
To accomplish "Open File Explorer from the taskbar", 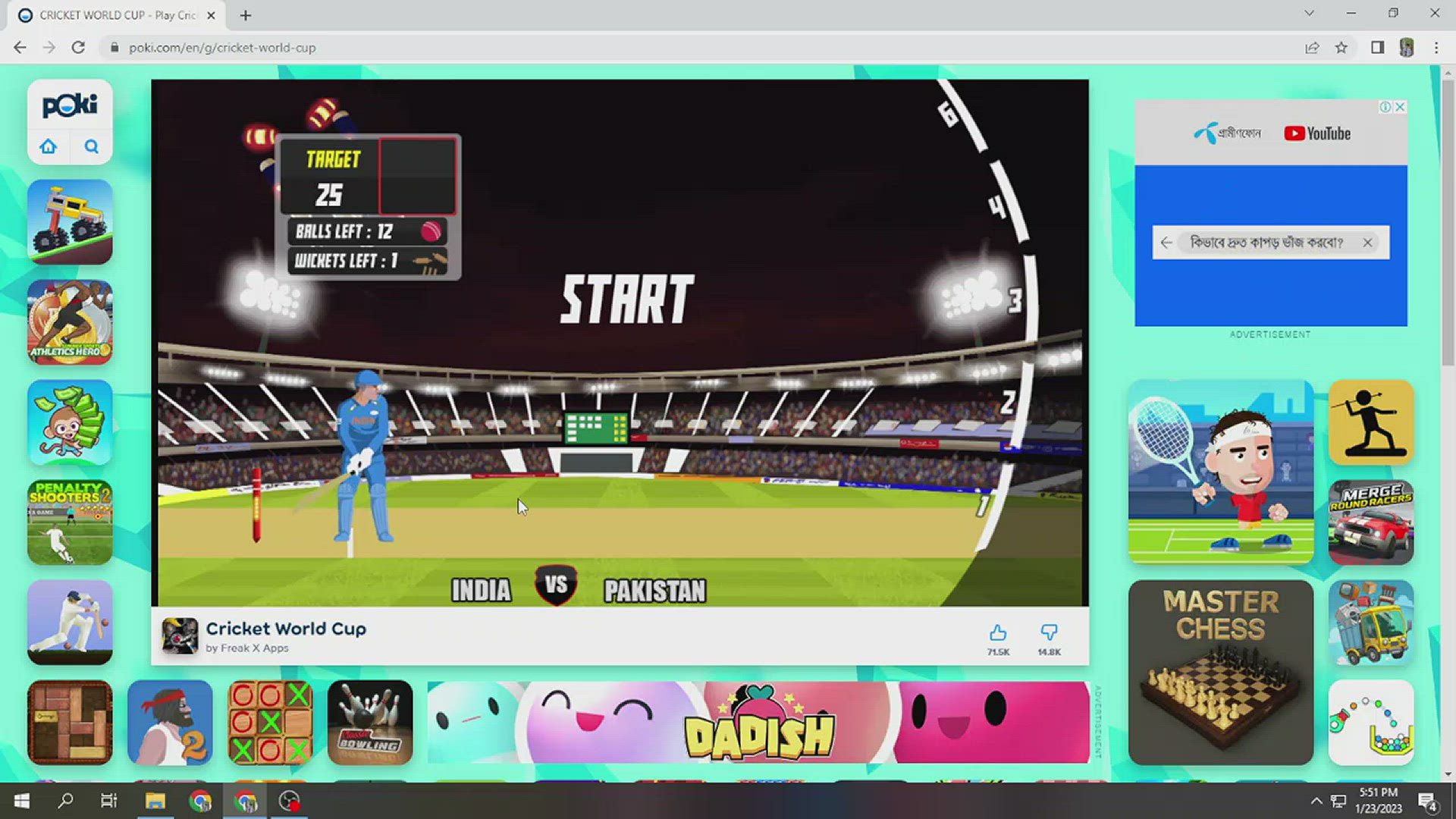I will click(x=155, y=802).
